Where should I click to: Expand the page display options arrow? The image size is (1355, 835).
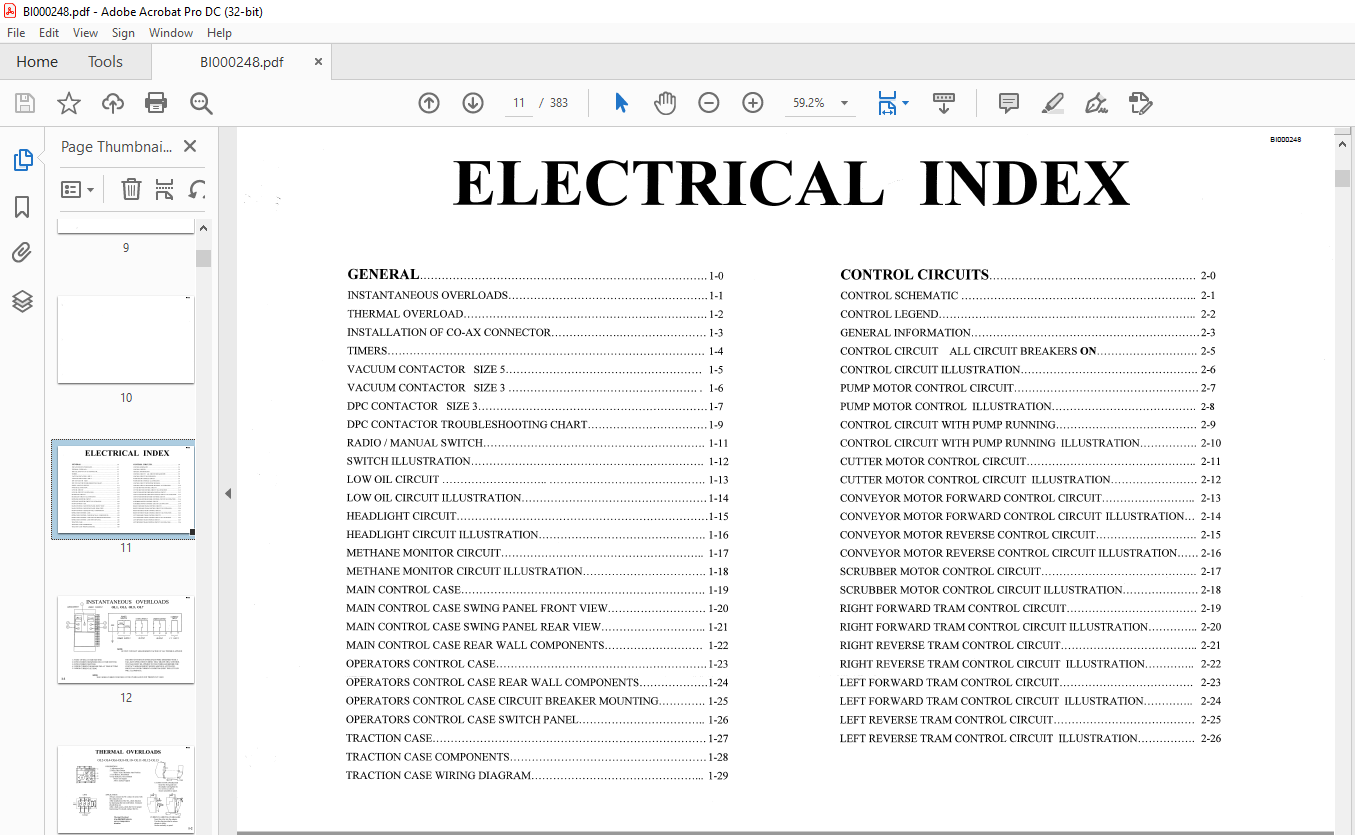[906, 103]
